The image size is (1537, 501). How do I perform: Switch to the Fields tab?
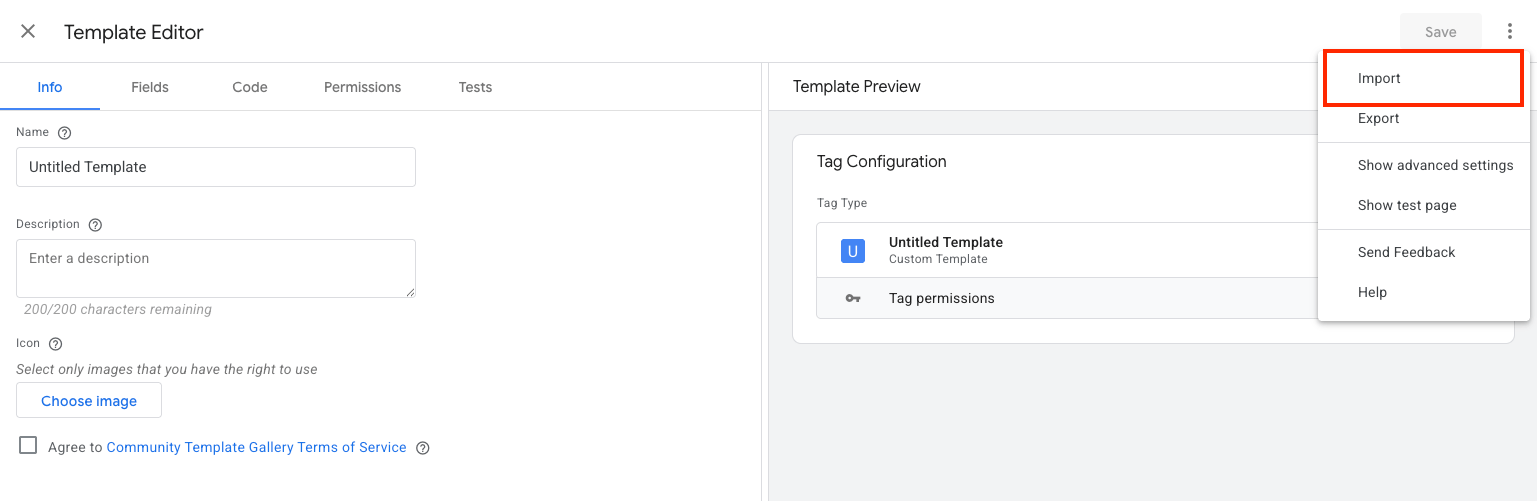(x=150, y=87)
